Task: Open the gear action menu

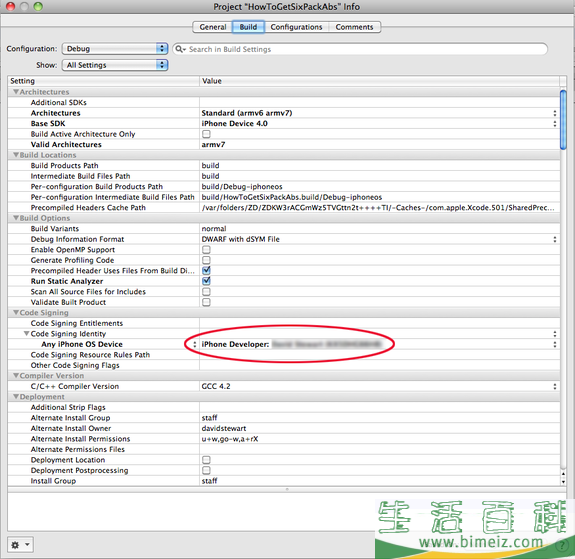Action: point(20,545)
